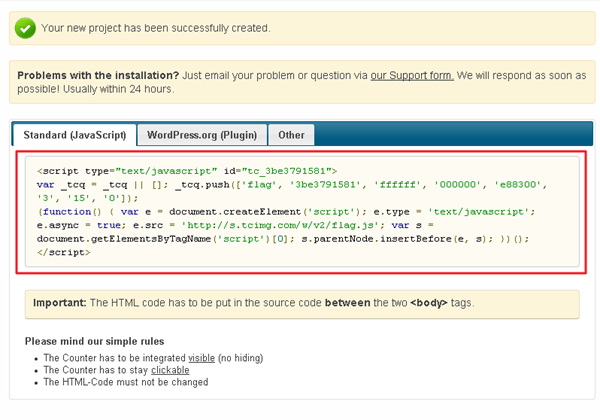This screenshot has width=600, height=420.
Task: Follow the underlined 'clickable' rule link
Action: (170, 370)
